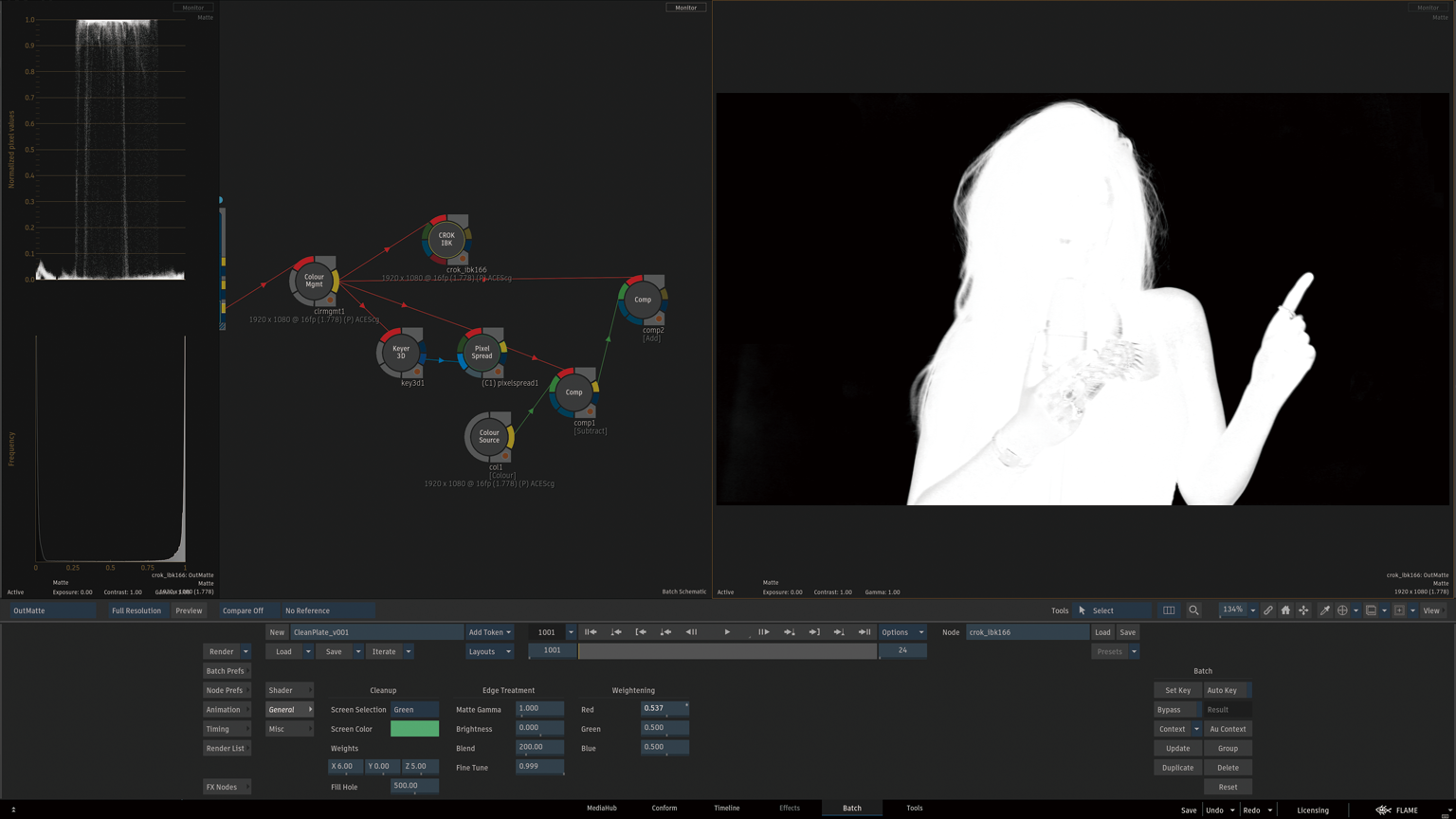1456x819 pixels.
Task: Click the home view reset icon
Action: coord(1285,610)
